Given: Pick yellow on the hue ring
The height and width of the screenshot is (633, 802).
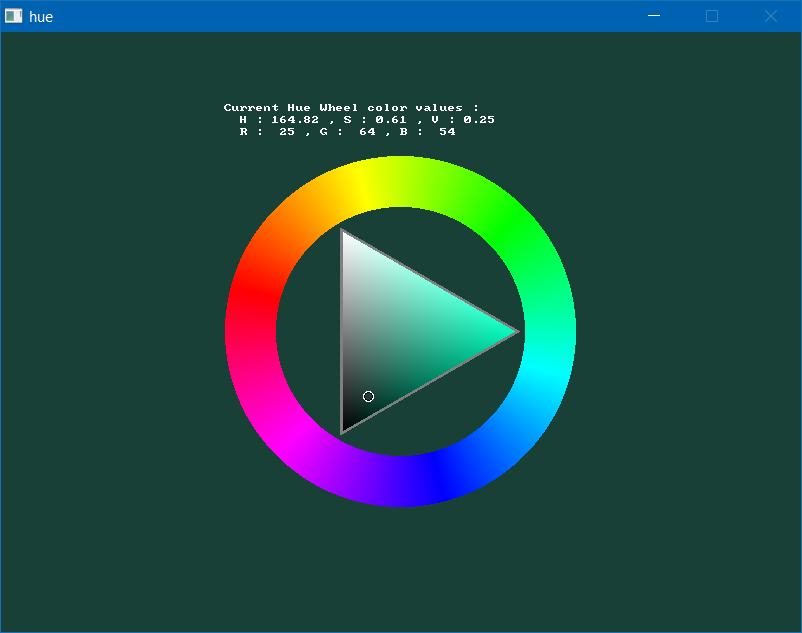Looking at the screenshot, I should (362, 186).
